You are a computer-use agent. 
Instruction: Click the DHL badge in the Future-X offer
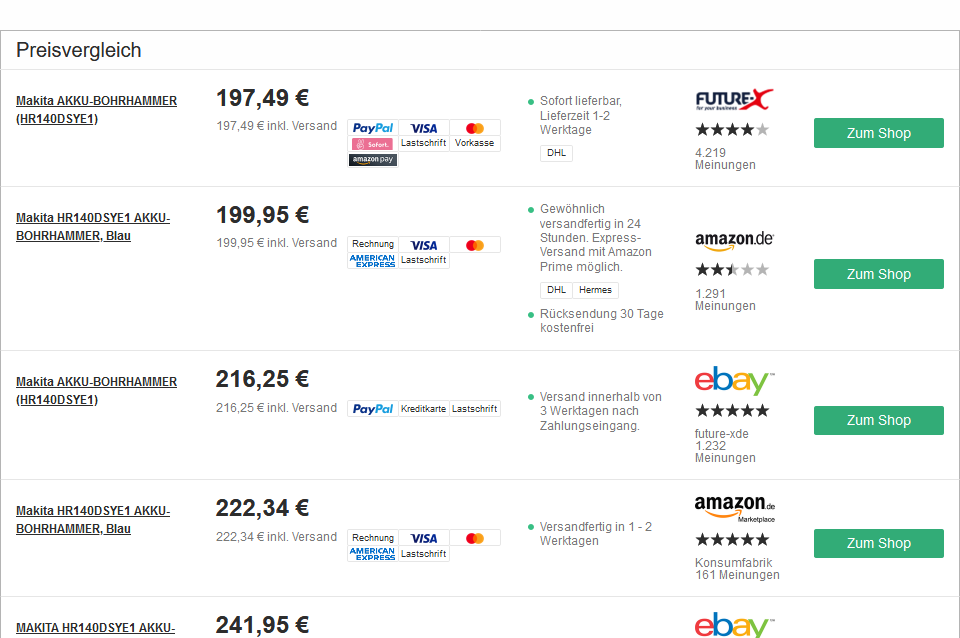pos(556,153)
